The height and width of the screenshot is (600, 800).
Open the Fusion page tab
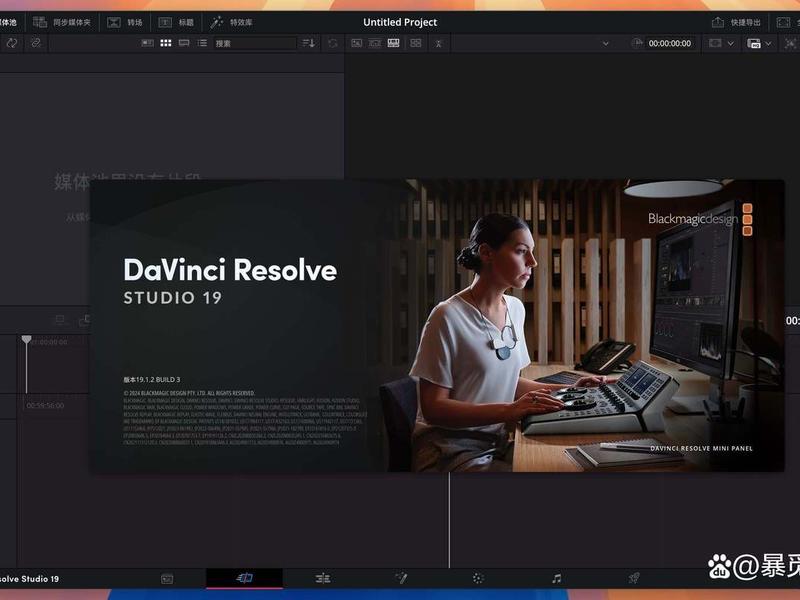[401, 578]
